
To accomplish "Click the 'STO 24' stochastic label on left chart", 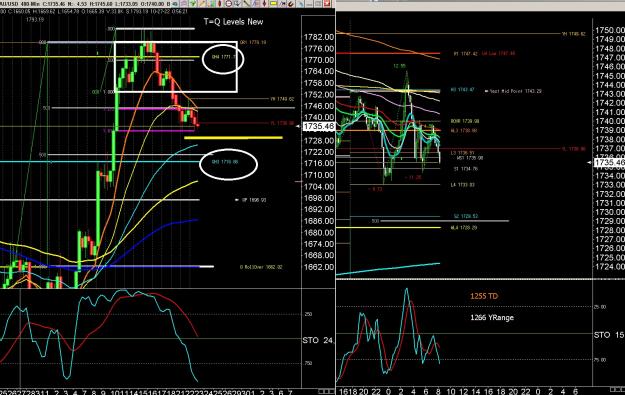I will [x=318, y=340].
